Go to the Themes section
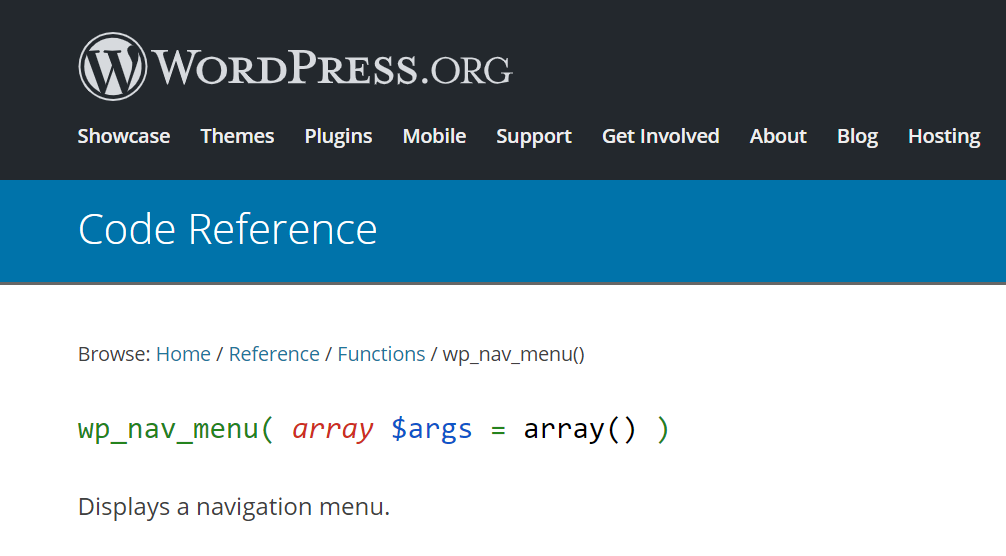Viewport: 1006px width, 556px height. coord(237,136)
